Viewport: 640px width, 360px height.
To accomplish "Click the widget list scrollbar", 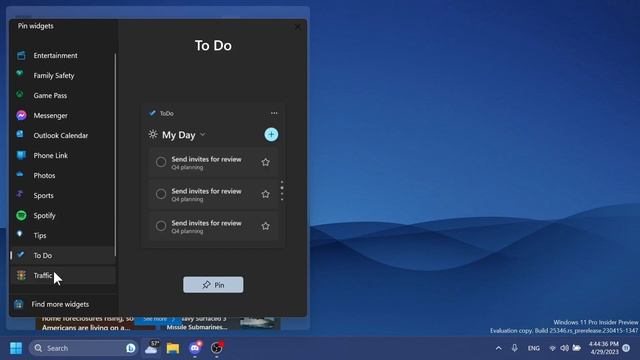I will coord(116,154).
